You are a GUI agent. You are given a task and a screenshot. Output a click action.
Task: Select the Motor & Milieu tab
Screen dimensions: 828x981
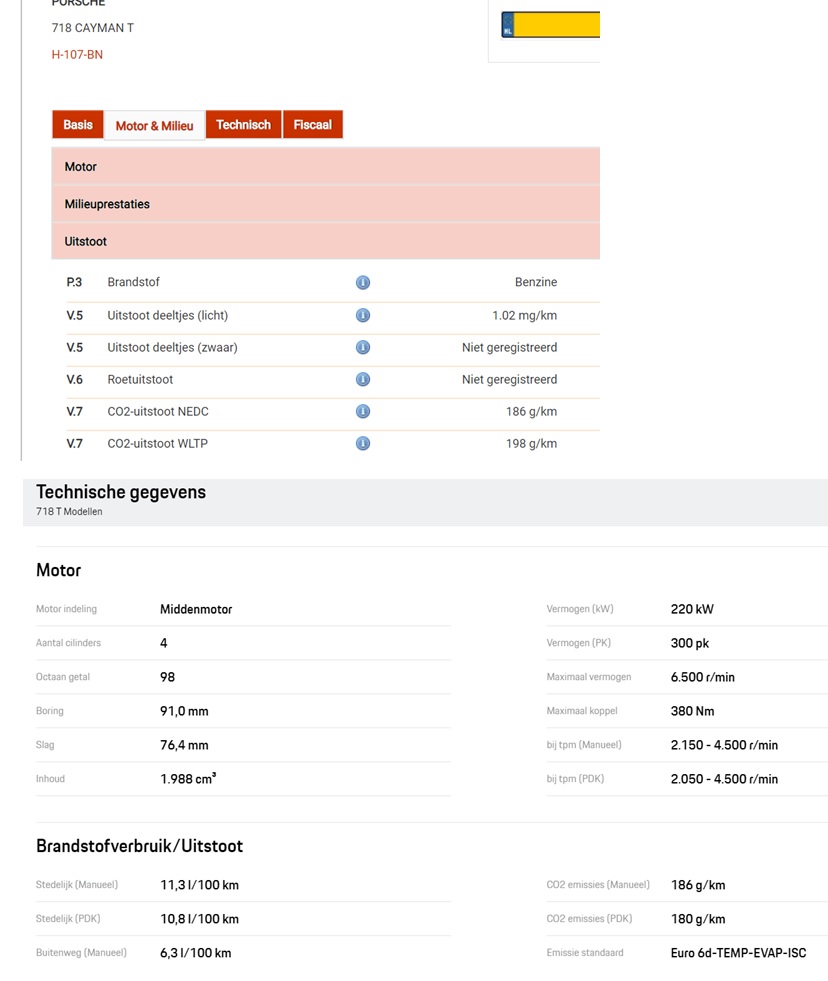pos(155,126)
